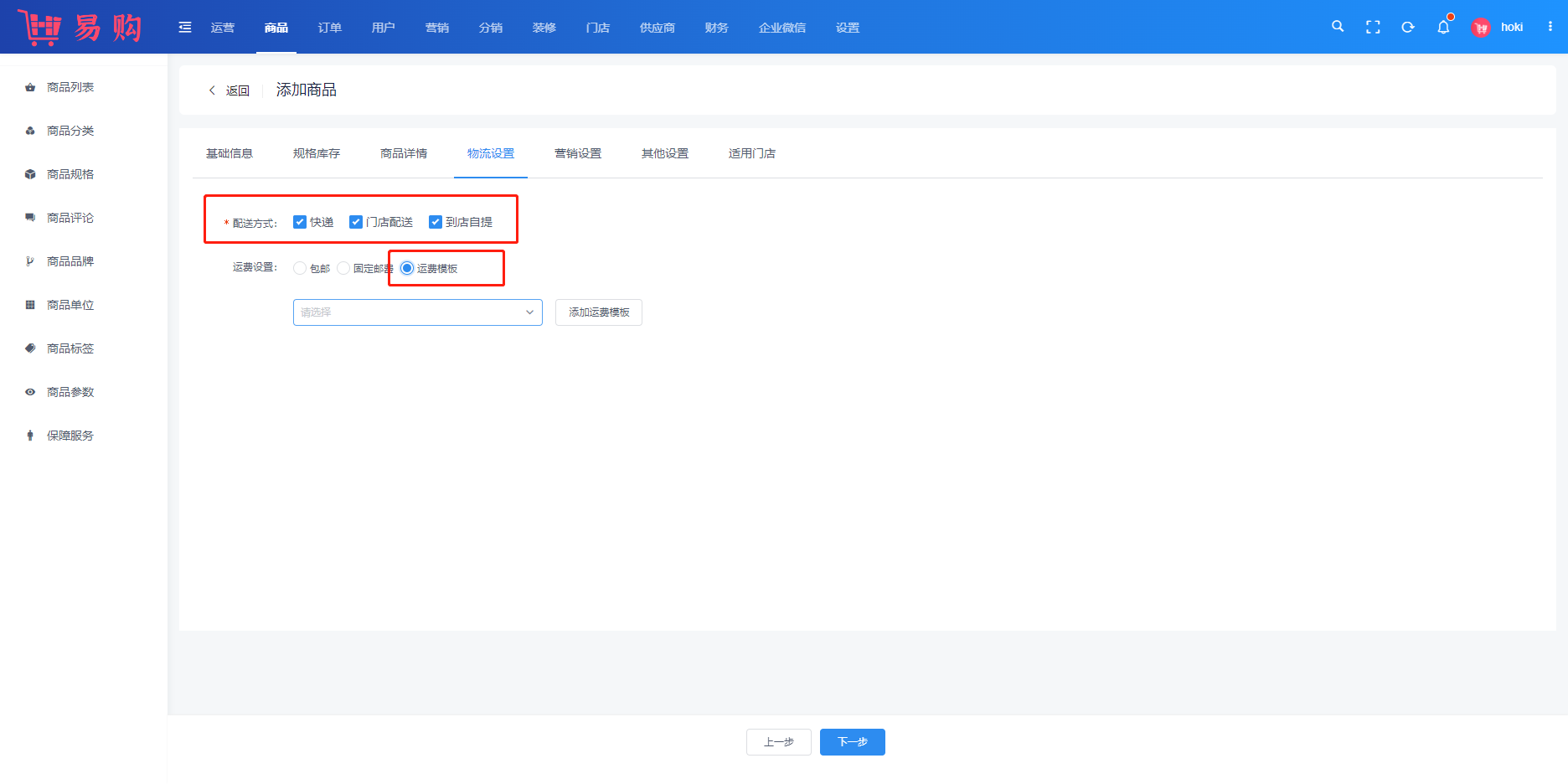Collapse sidebar with the menu fold icon
The height and width of the screenshot is (784, 1568).
tap(185, 28)
